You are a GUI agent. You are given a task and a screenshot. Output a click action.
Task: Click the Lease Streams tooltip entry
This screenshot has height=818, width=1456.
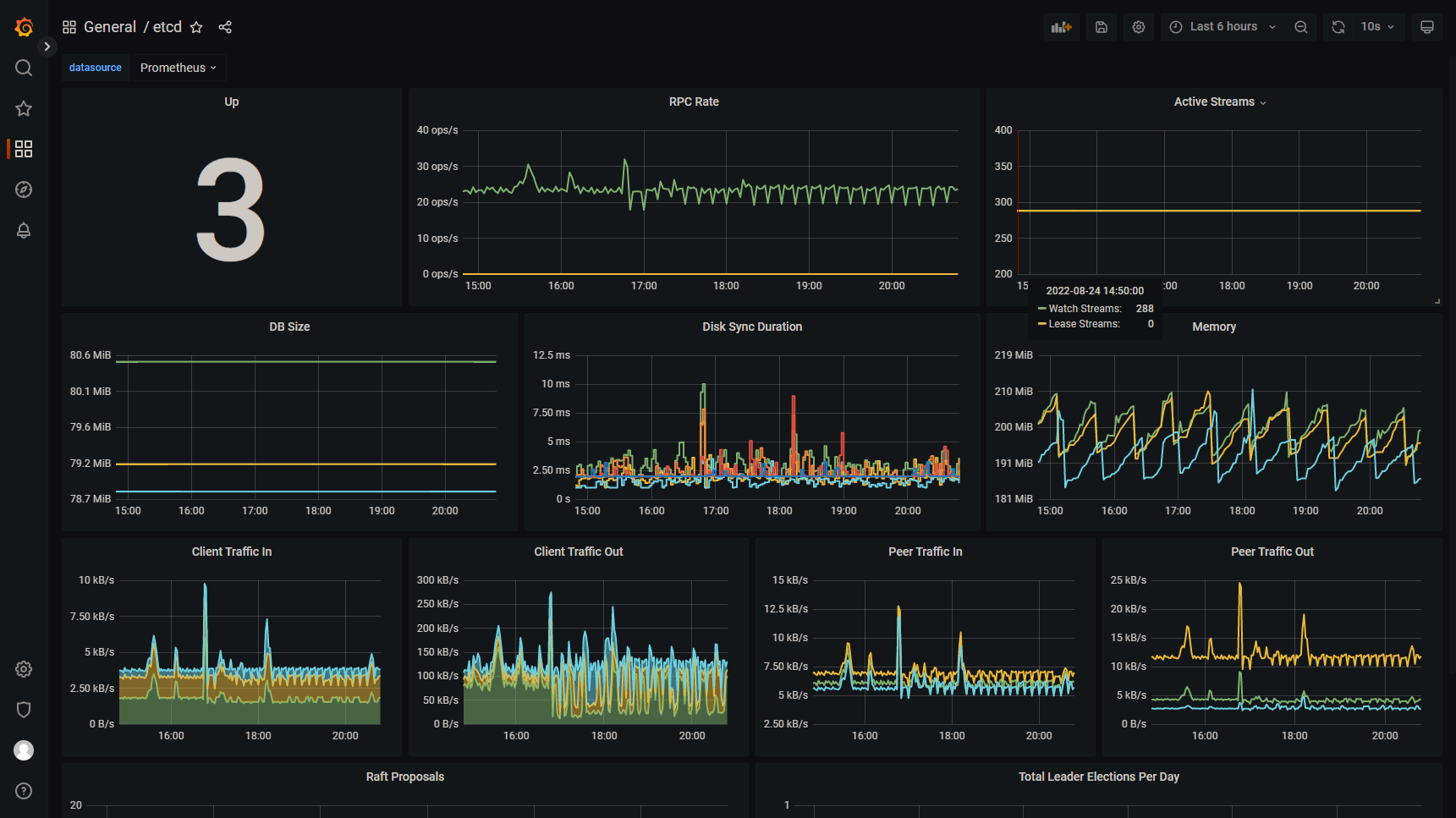1096,324
